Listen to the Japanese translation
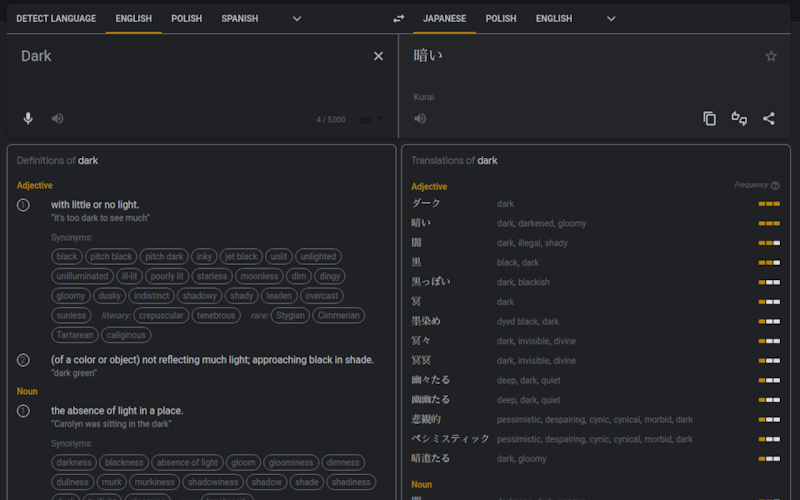This screenshot has width=800, height=500. coord(420,118)
